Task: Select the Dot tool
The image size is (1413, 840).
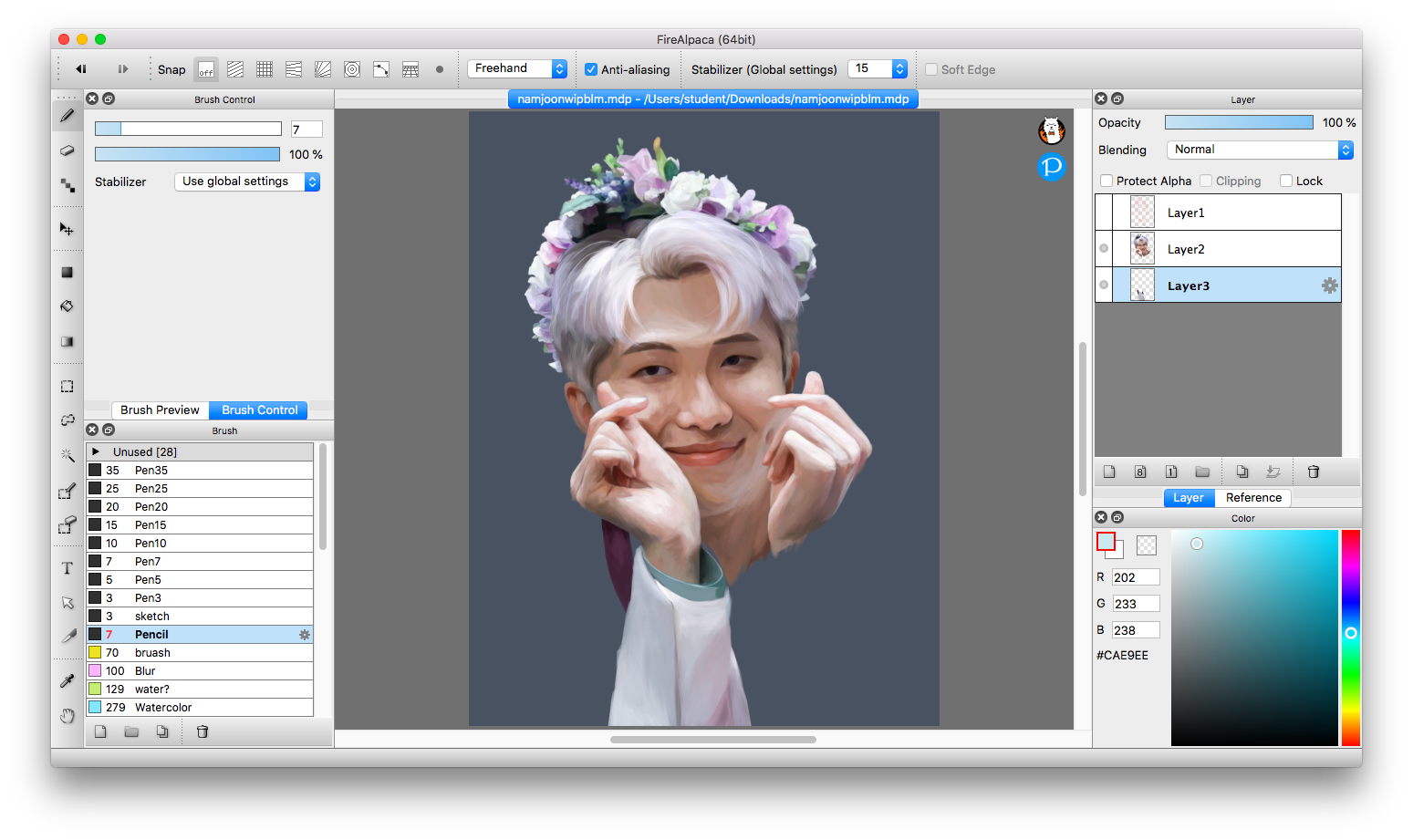Action: tap(68, 185)
